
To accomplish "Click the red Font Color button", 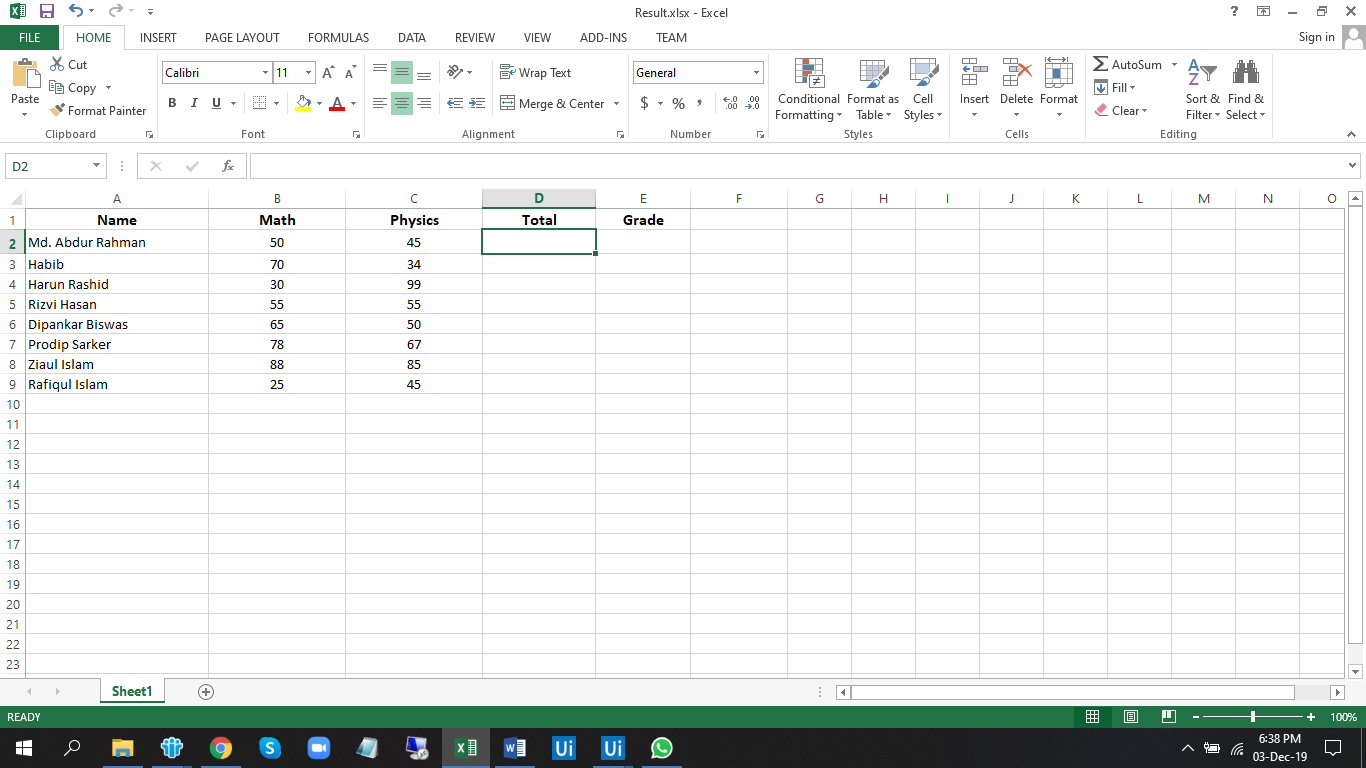I will click(337, 103).
